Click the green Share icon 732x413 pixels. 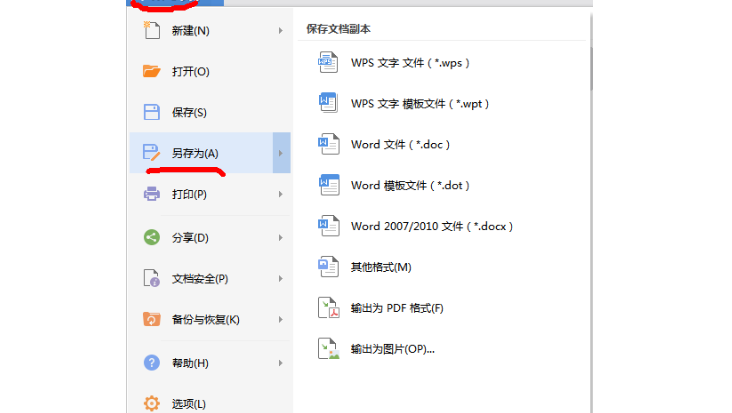(151, 237)
